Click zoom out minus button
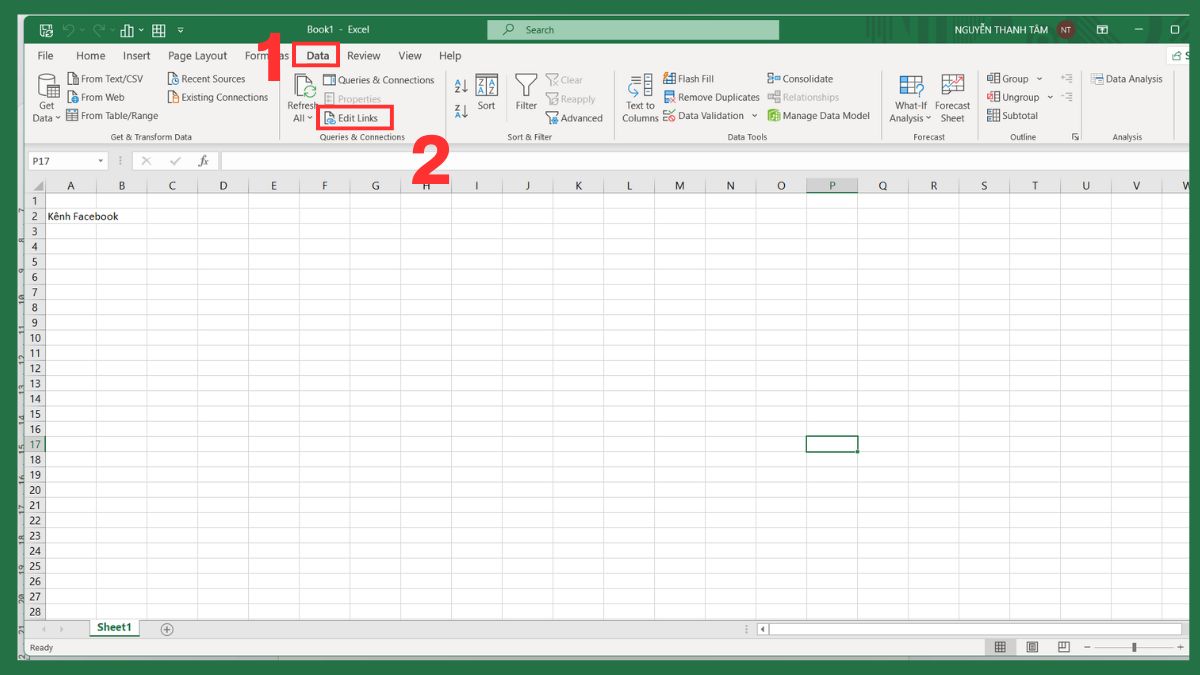The height and width of the screenshot is (675, 1200). coord(1087,648)
